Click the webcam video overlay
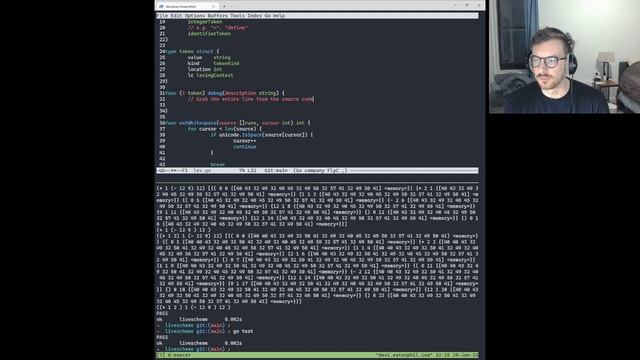 click(x=564, y=57)
